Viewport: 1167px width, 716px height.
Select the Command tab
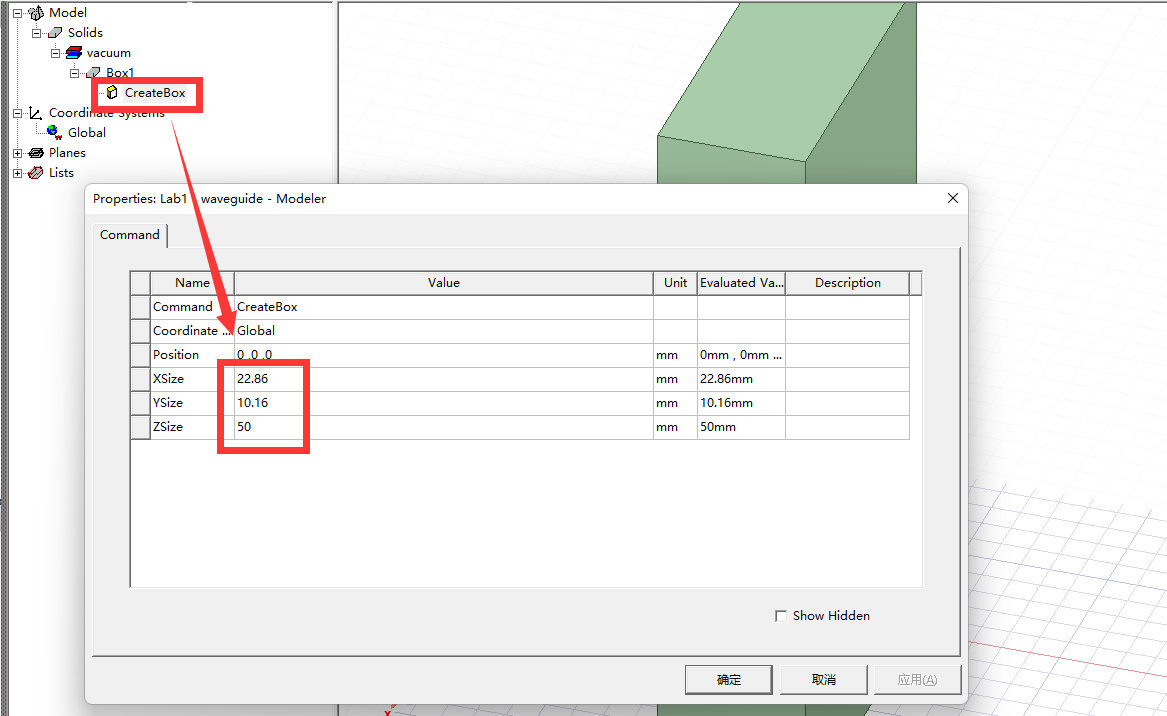click(x=130, y=234)
